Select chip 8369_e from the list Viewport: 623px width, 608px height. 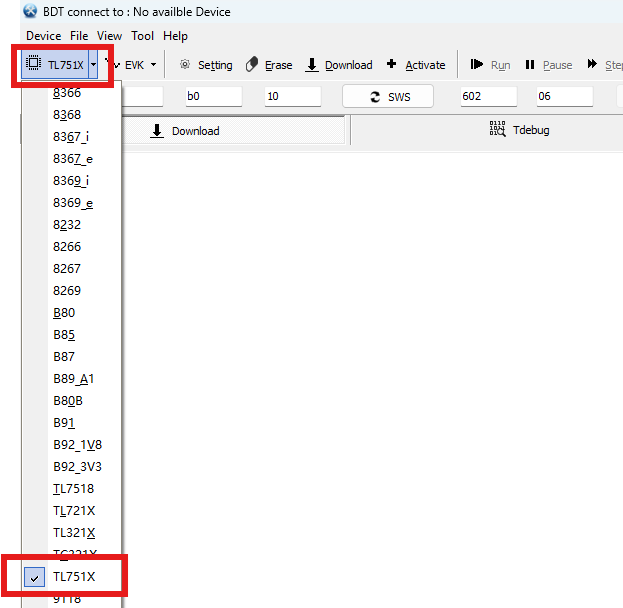click(72, 203)
